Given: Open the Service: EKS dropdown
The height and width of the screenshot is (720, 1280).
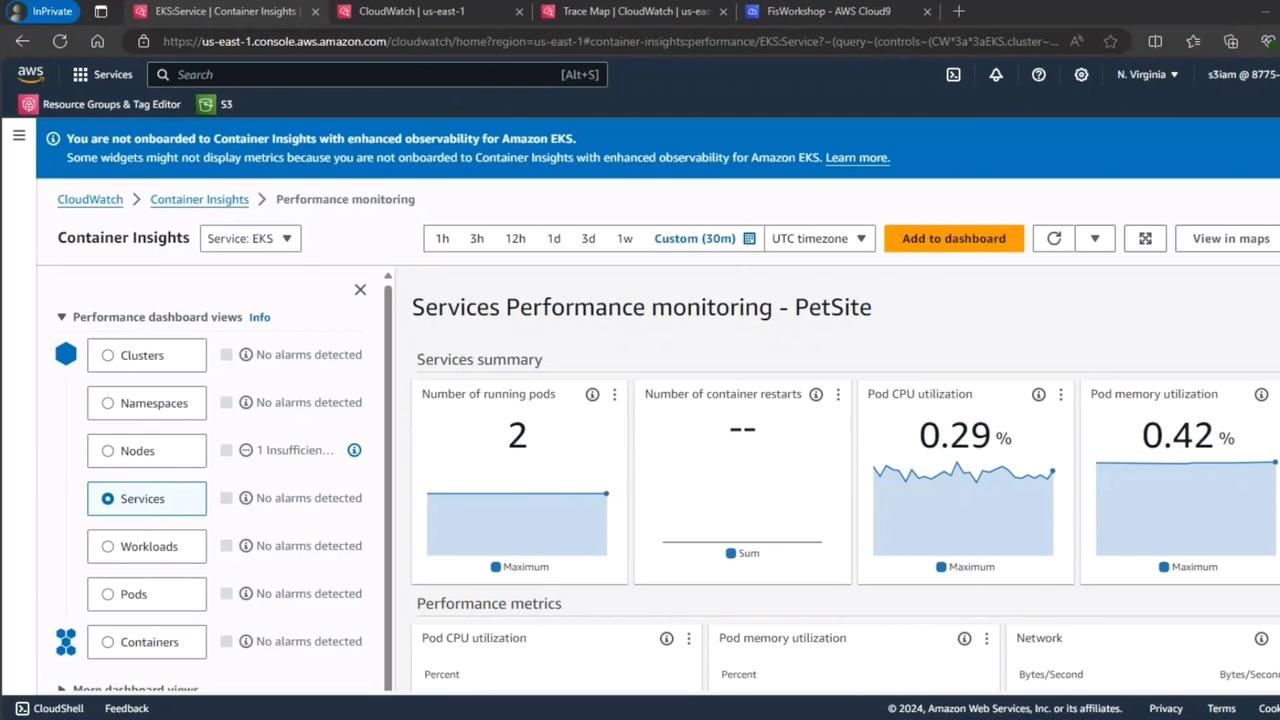Looking at the screenshot, I should [250, 239].
